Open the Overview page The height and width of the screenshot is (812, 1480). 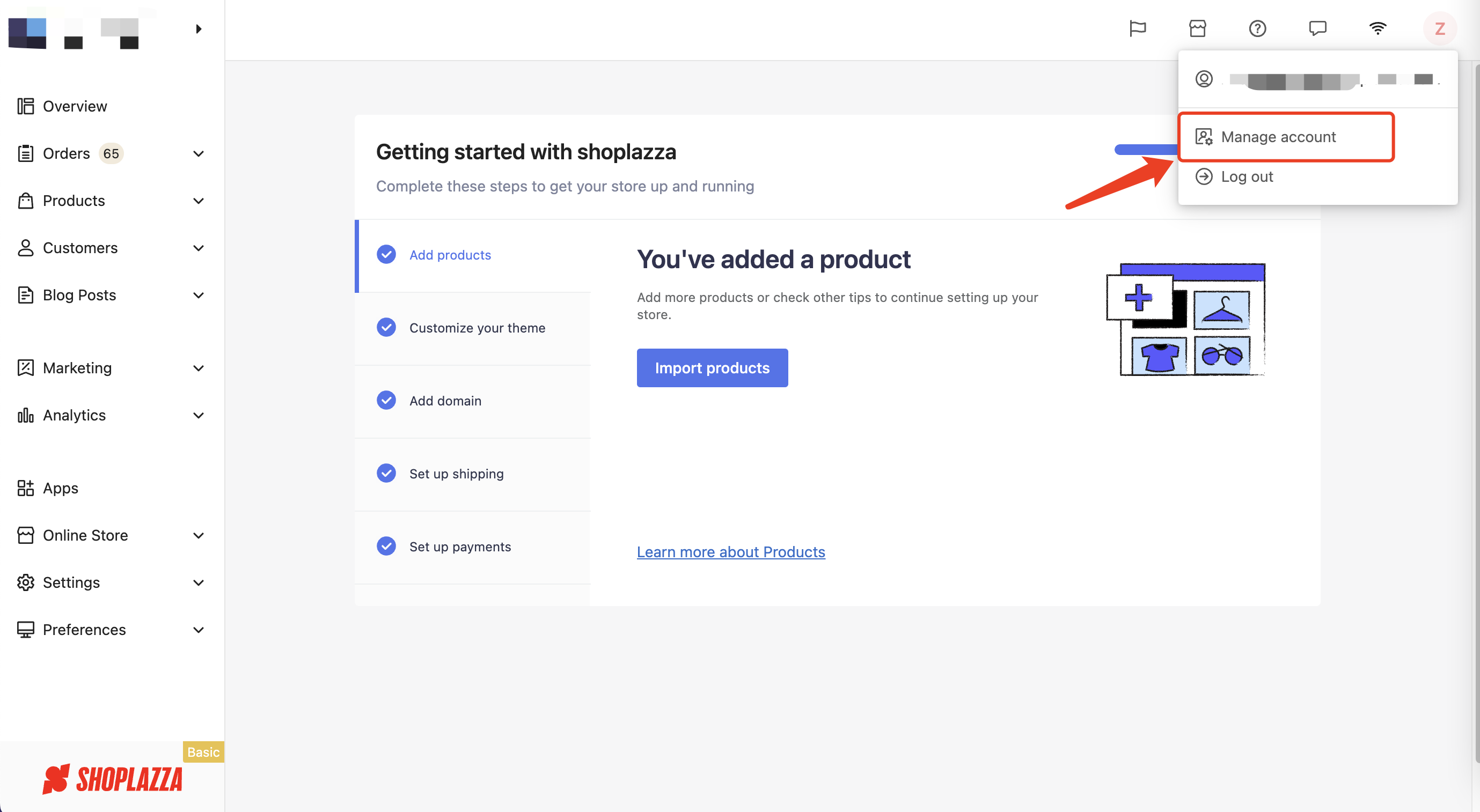click(x=75, y=106)
